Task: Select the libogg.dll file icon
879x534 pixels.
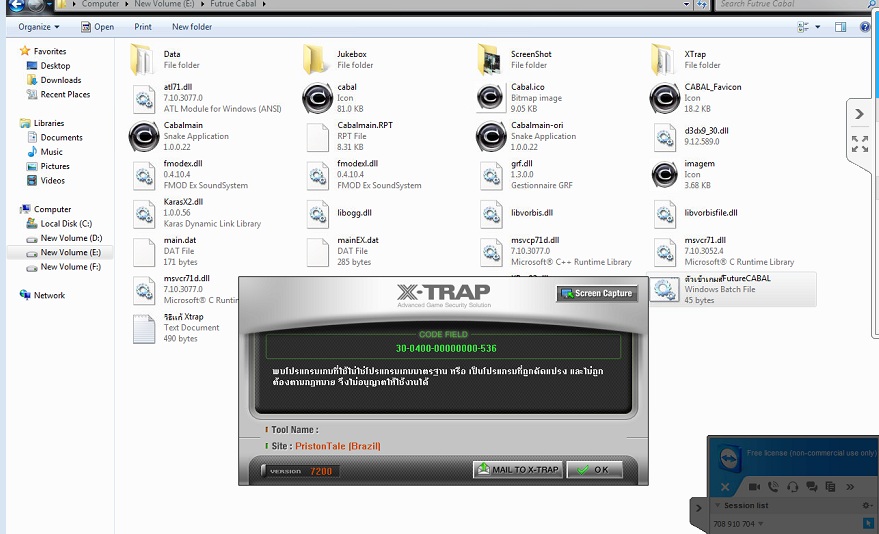Action: coord(318,213)
